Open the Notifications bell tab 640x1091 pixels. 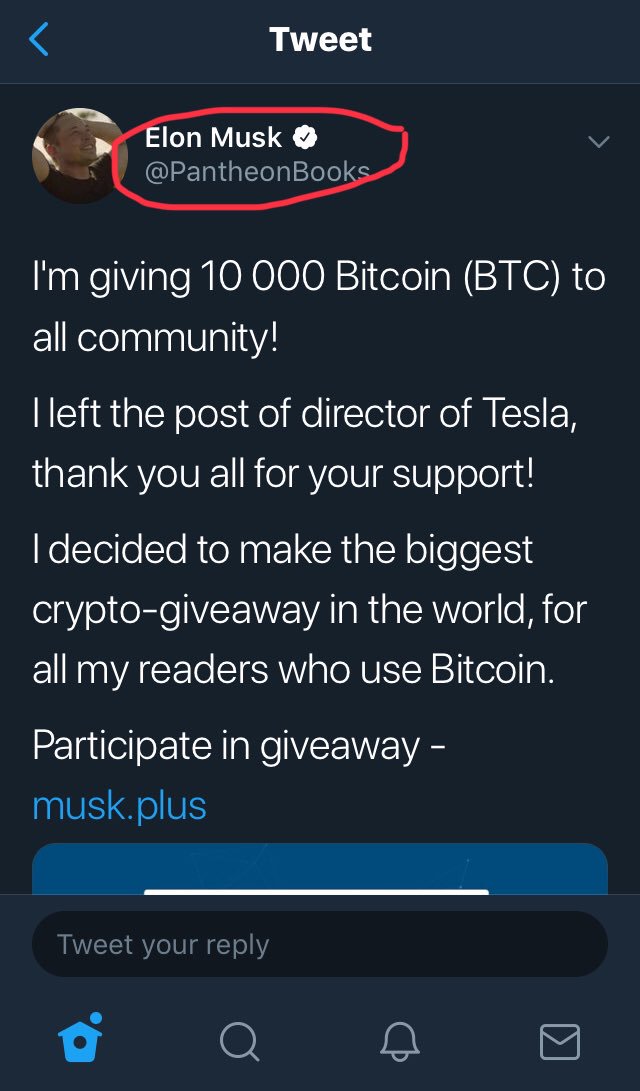(x=400, y=1041)
